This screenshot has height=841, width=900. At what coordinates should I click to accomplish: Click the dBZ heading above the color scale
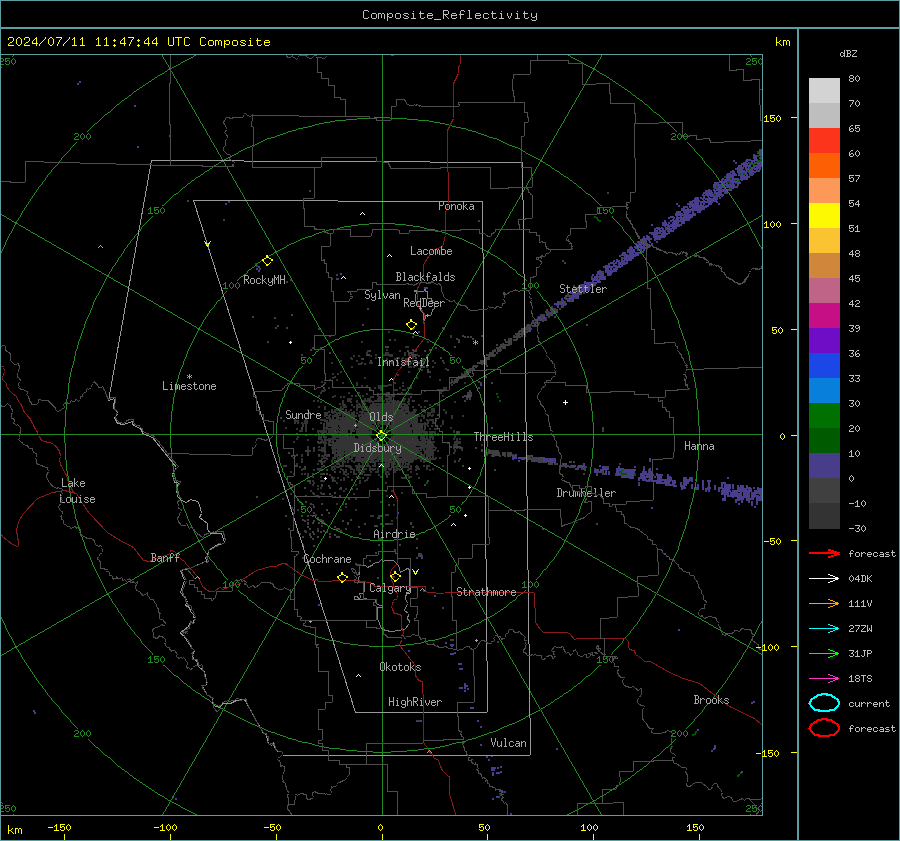(848, 53)
